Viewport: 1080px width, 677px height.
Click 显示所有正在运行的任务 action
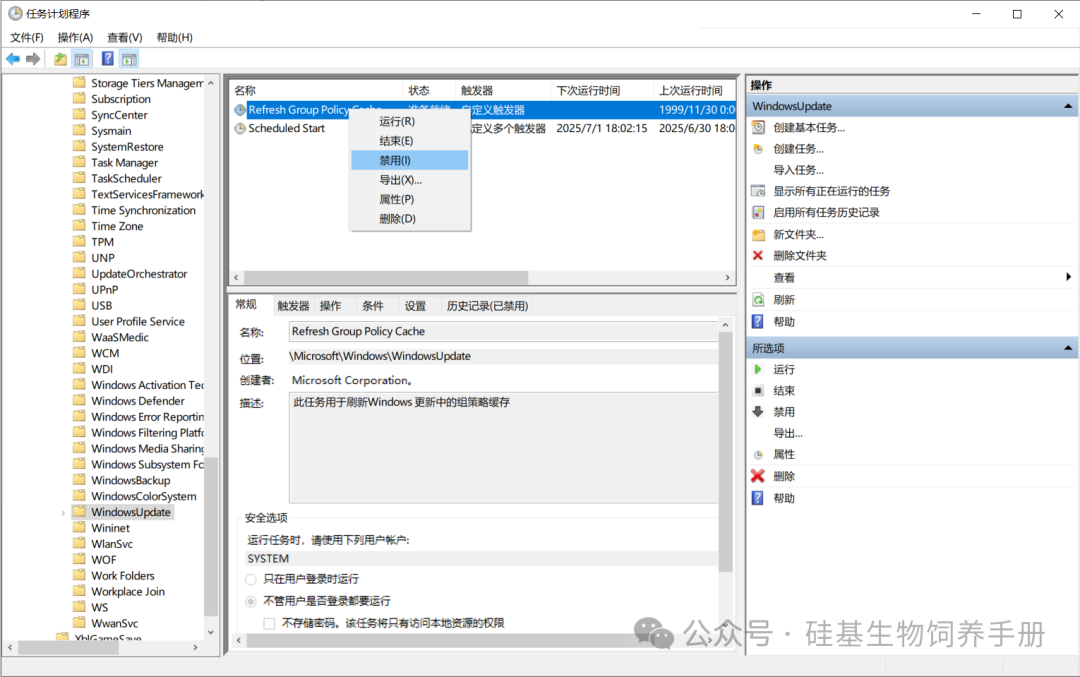point(831,191)
